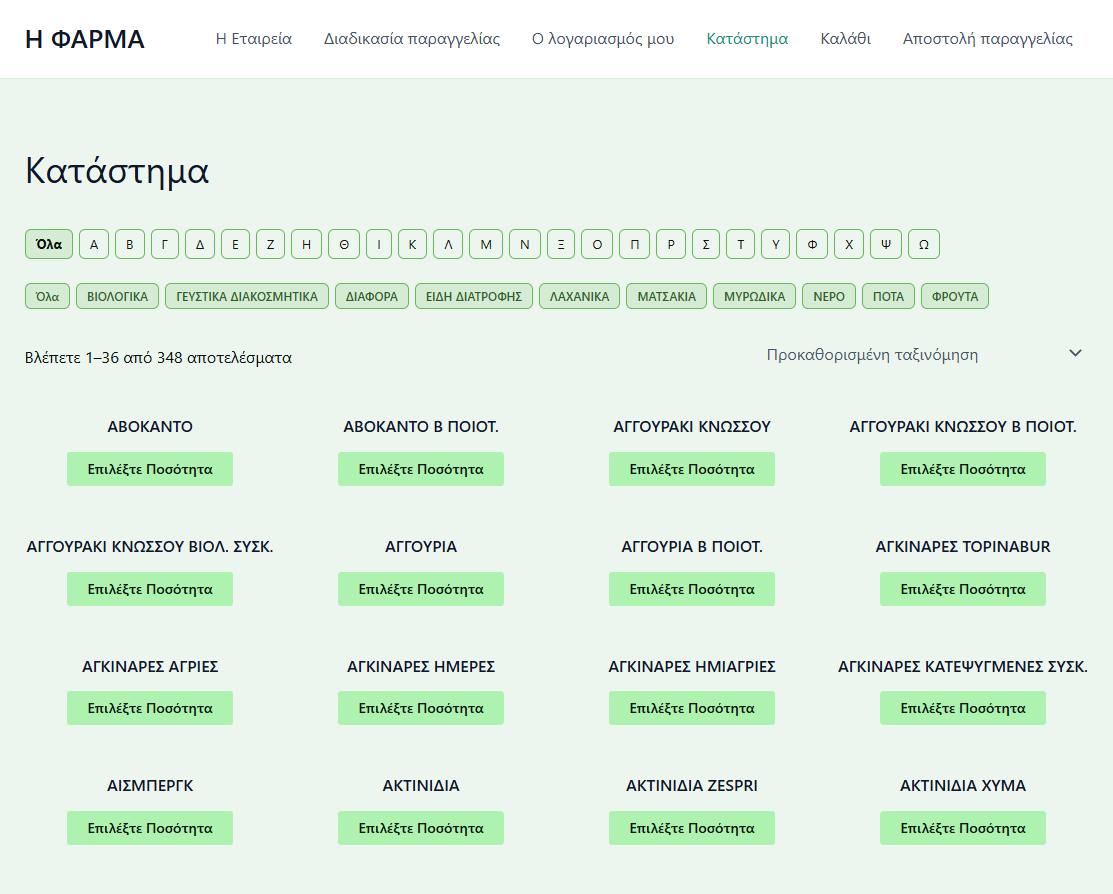This screenshot has height=894, width=1113.
Task: Show the ΛΑΧΑΝΙΚΑ category
Action: [579, 296]
